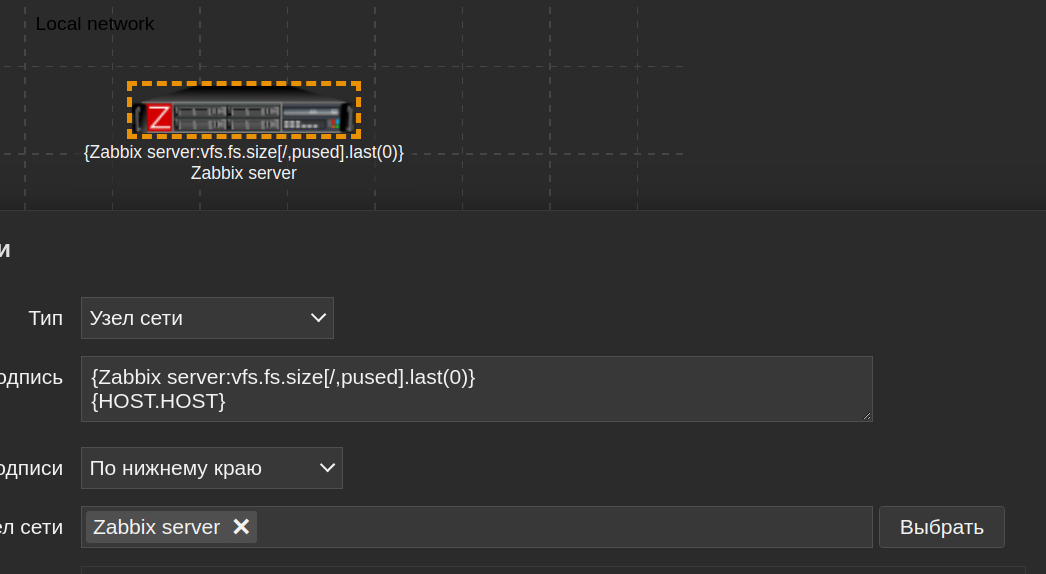The height and width of the screenshot is (574, 1046).
Task: Click the macro label beneath the map icon
Action: pyautogui.click(x=244, y=152)
